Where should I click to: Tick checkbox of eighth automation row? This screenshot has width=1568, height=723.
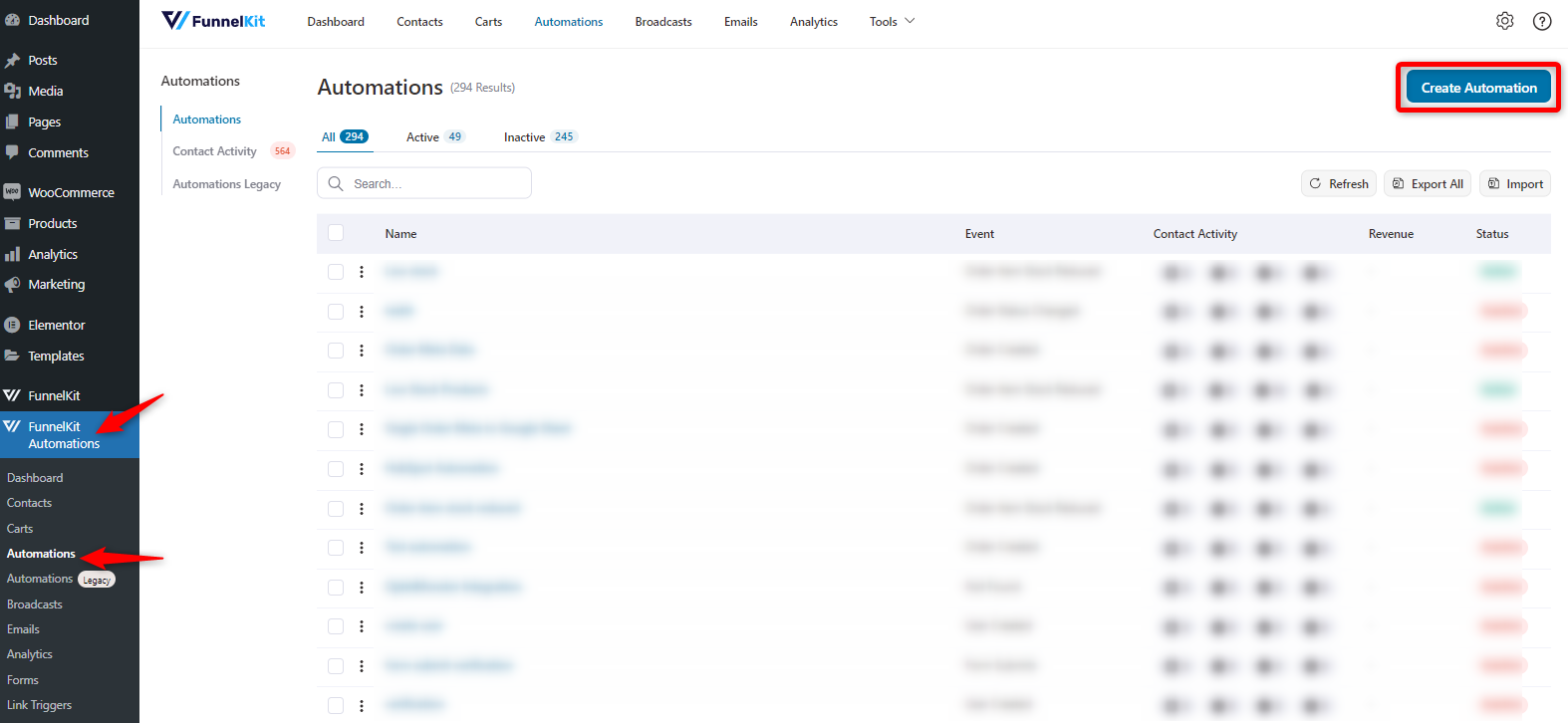pyautogui.click(x=336, y=548)
